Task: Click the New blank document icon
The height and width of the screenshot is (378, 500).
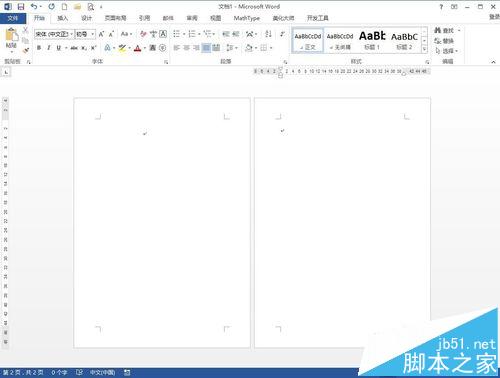Action: coord(65,6)
